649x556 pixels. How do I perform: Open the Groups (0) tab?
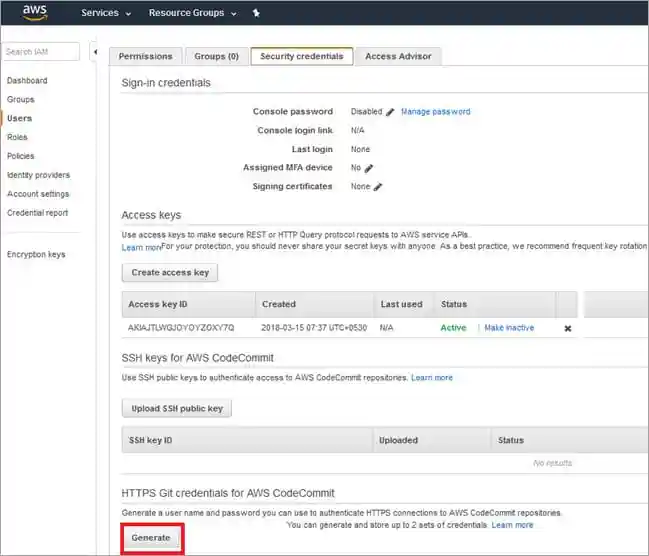[x=216, y=56]
